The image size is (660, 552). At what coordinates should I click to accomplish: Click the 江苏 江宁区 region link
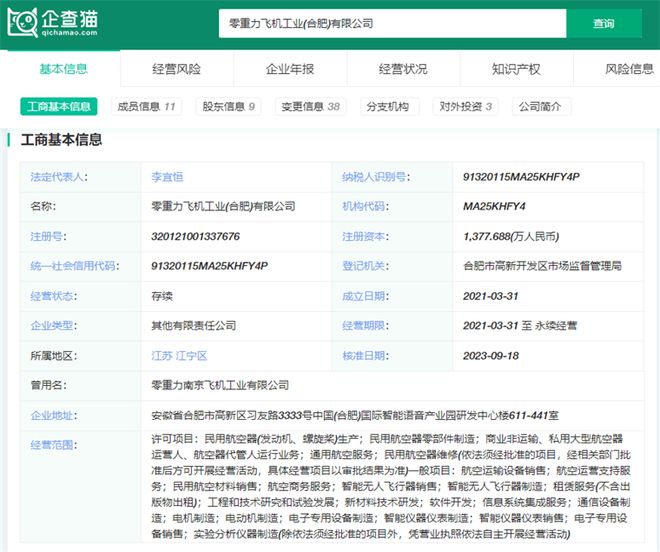tap(179, 356)
